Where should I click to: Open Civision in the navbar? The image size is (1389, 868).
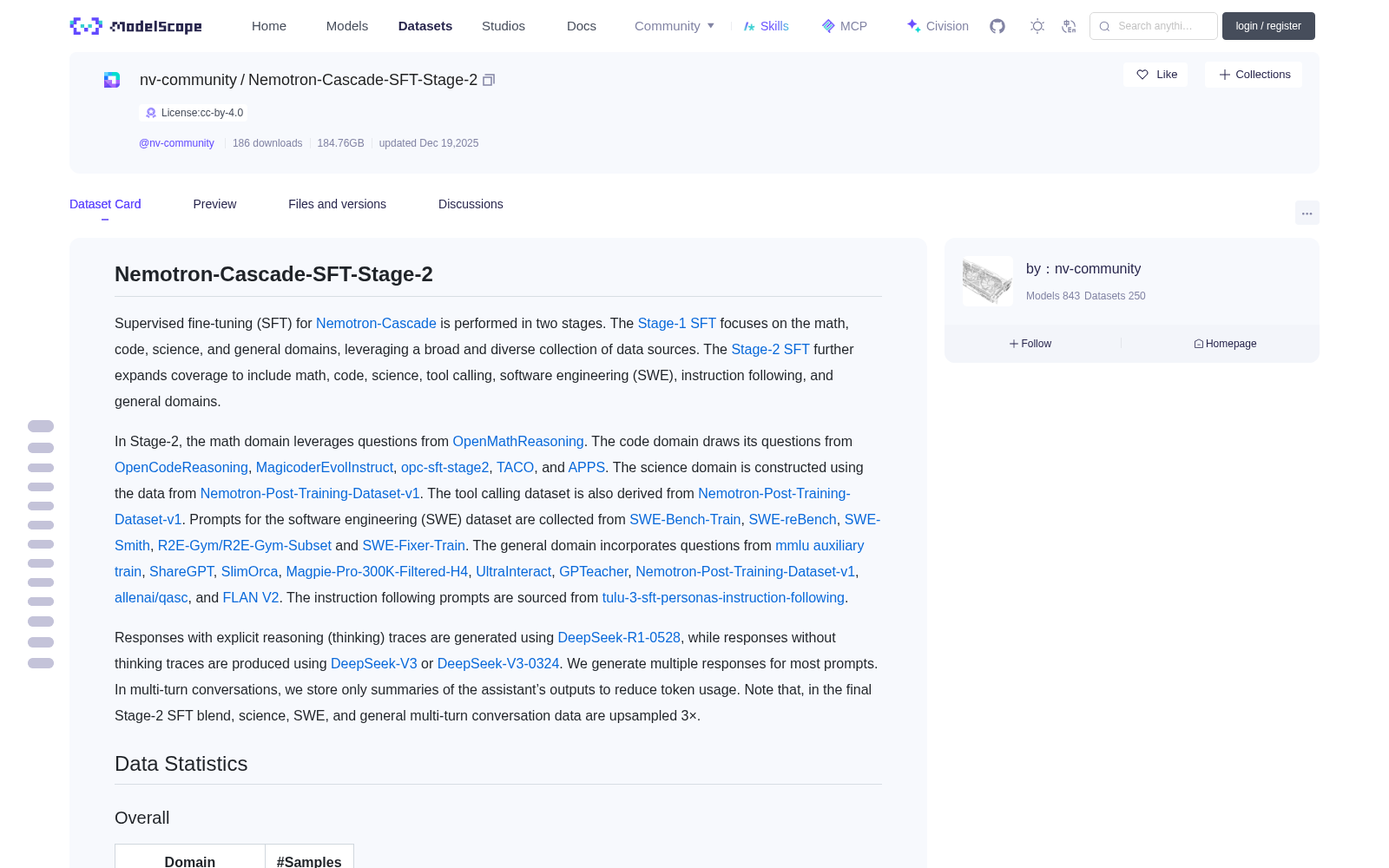pos(938,26)
